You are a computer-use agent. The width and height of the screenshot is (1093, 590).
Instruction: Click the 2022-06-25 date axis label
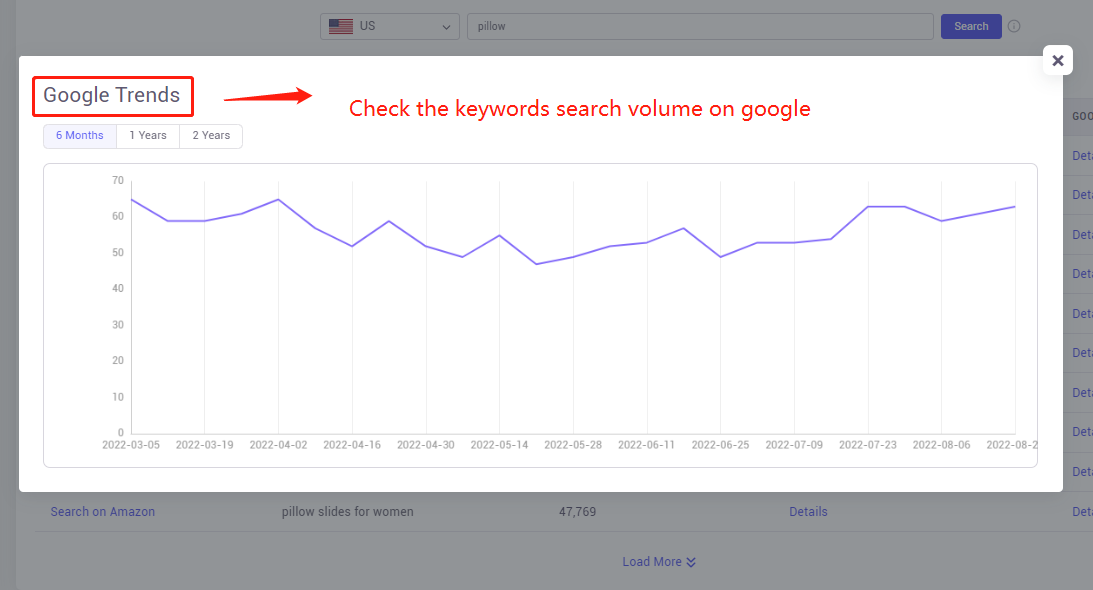720,445
